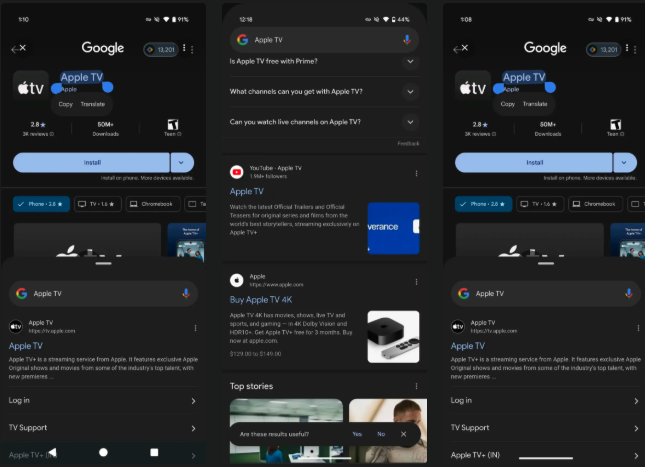Open Apple TV YouTube result link

coord(247,191)
